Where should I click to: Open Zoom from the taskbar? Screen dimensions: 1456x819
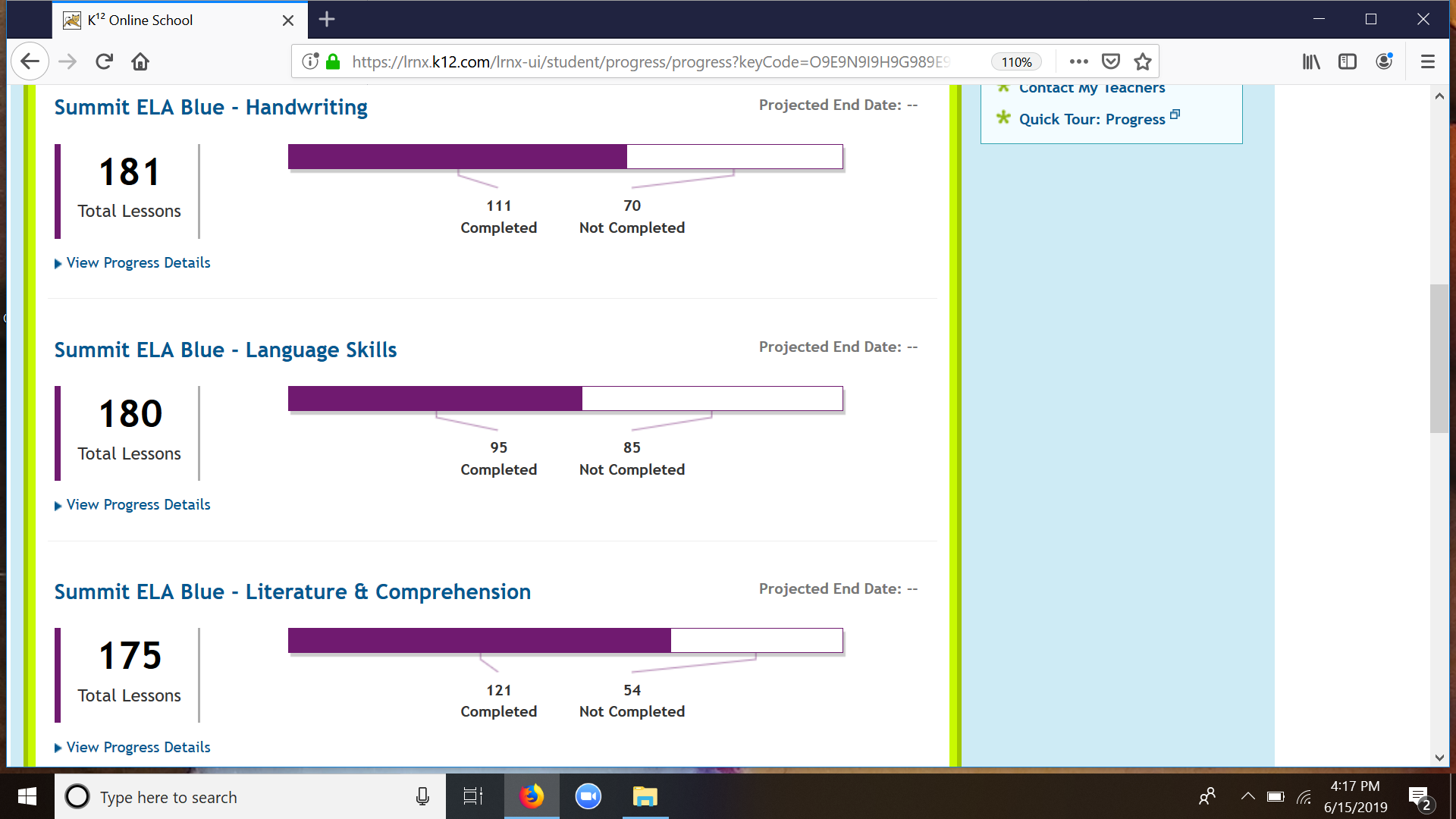coord(588,796)
